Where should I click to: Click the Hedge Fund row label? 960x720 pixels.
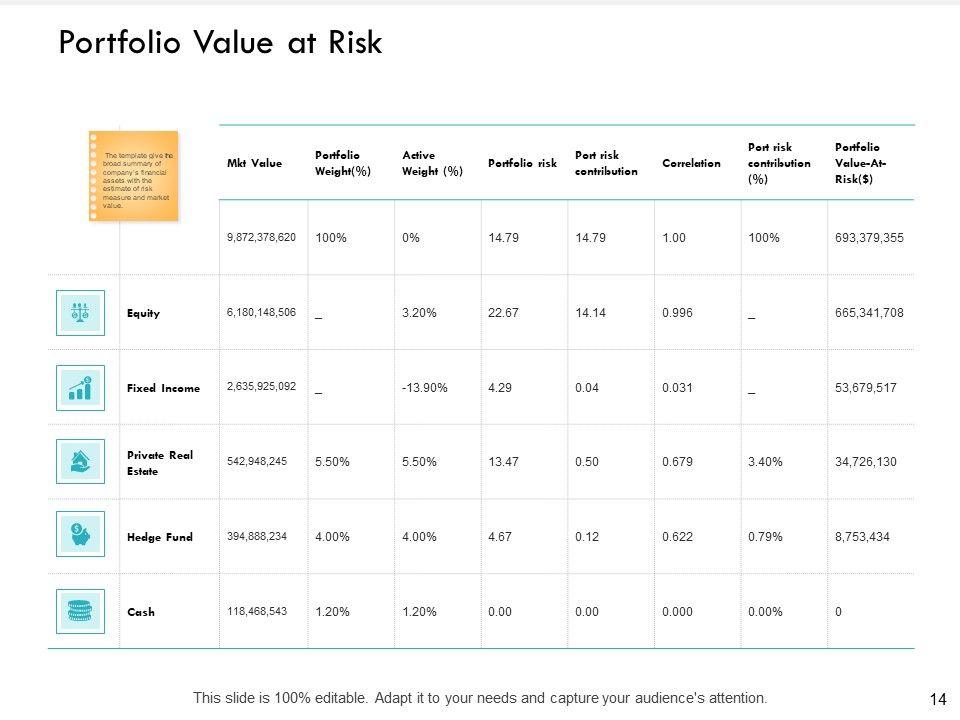[160, 537]
